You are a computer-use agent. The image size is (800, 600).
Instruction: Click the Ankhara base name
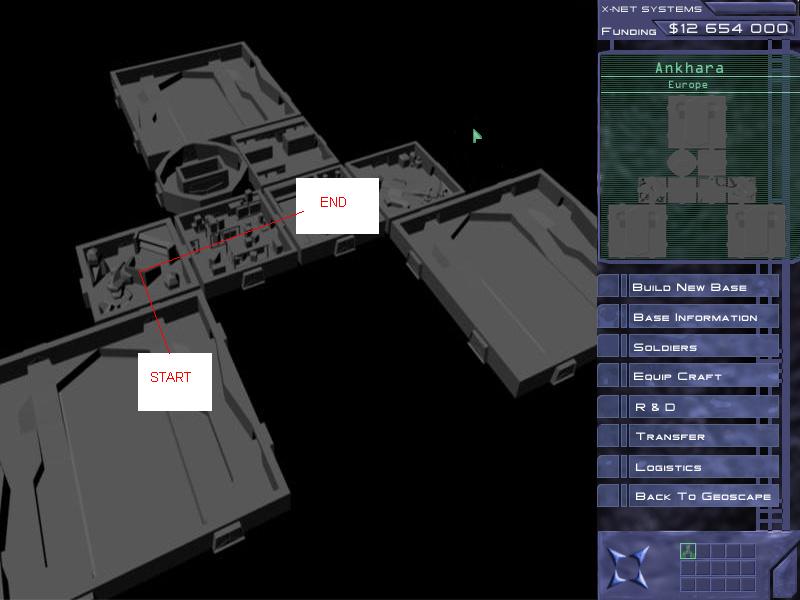[689, 68]
